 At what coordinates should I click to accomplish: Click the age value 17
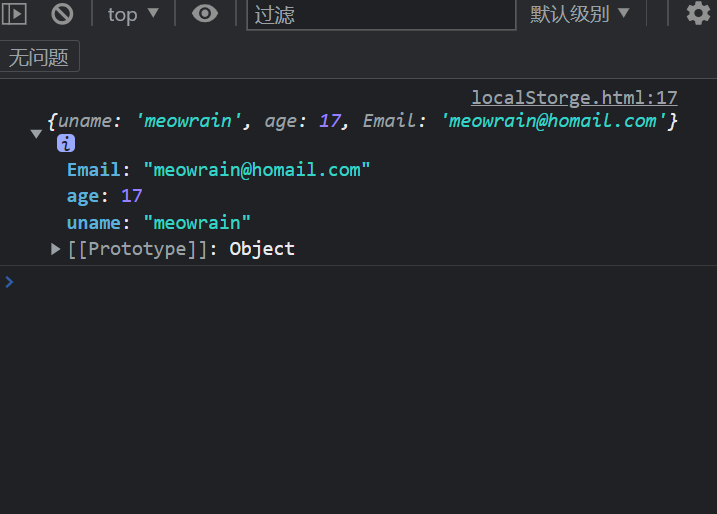131,196
